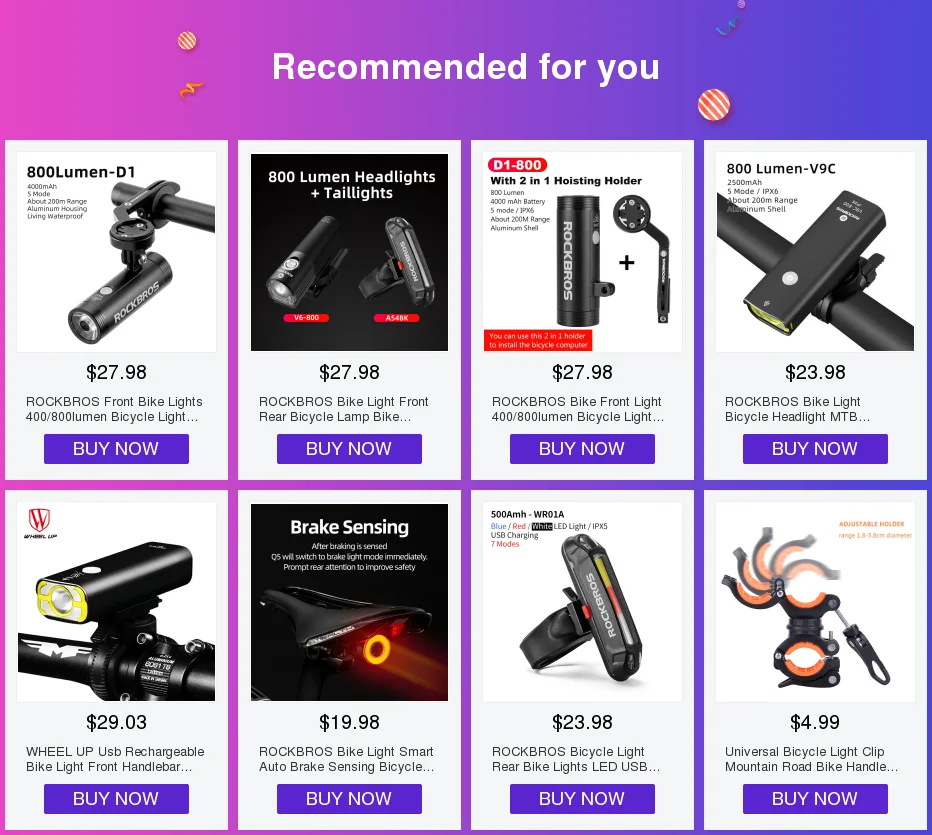
Task: Open the 800 Lumen-V9C headlight image
Action: coord(816,252)
